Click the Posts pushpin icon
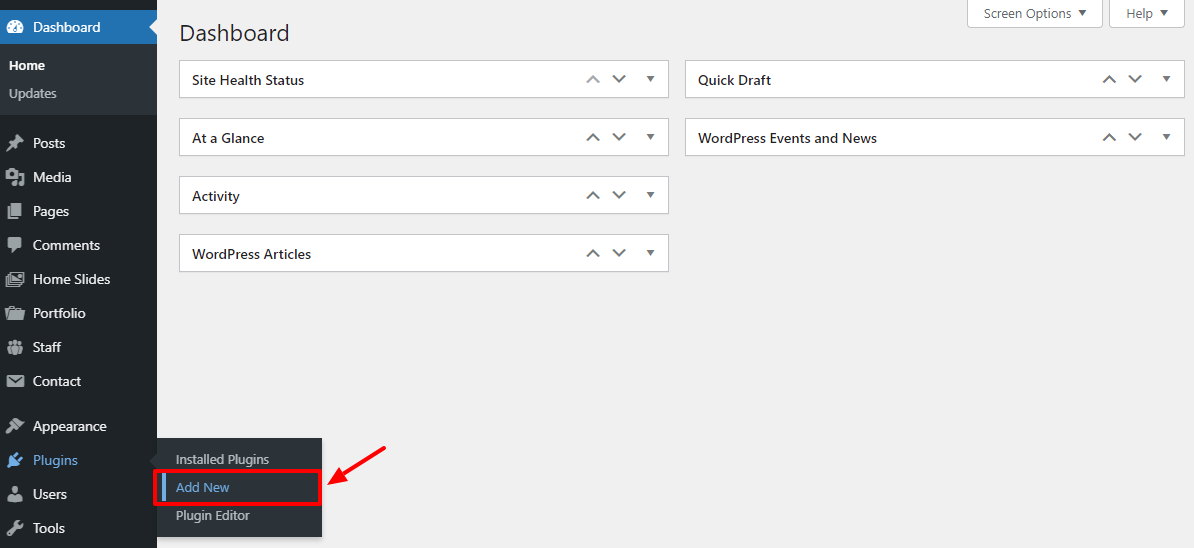The width and height of the screenshot is (1194, 548). (x=15, y=143)
